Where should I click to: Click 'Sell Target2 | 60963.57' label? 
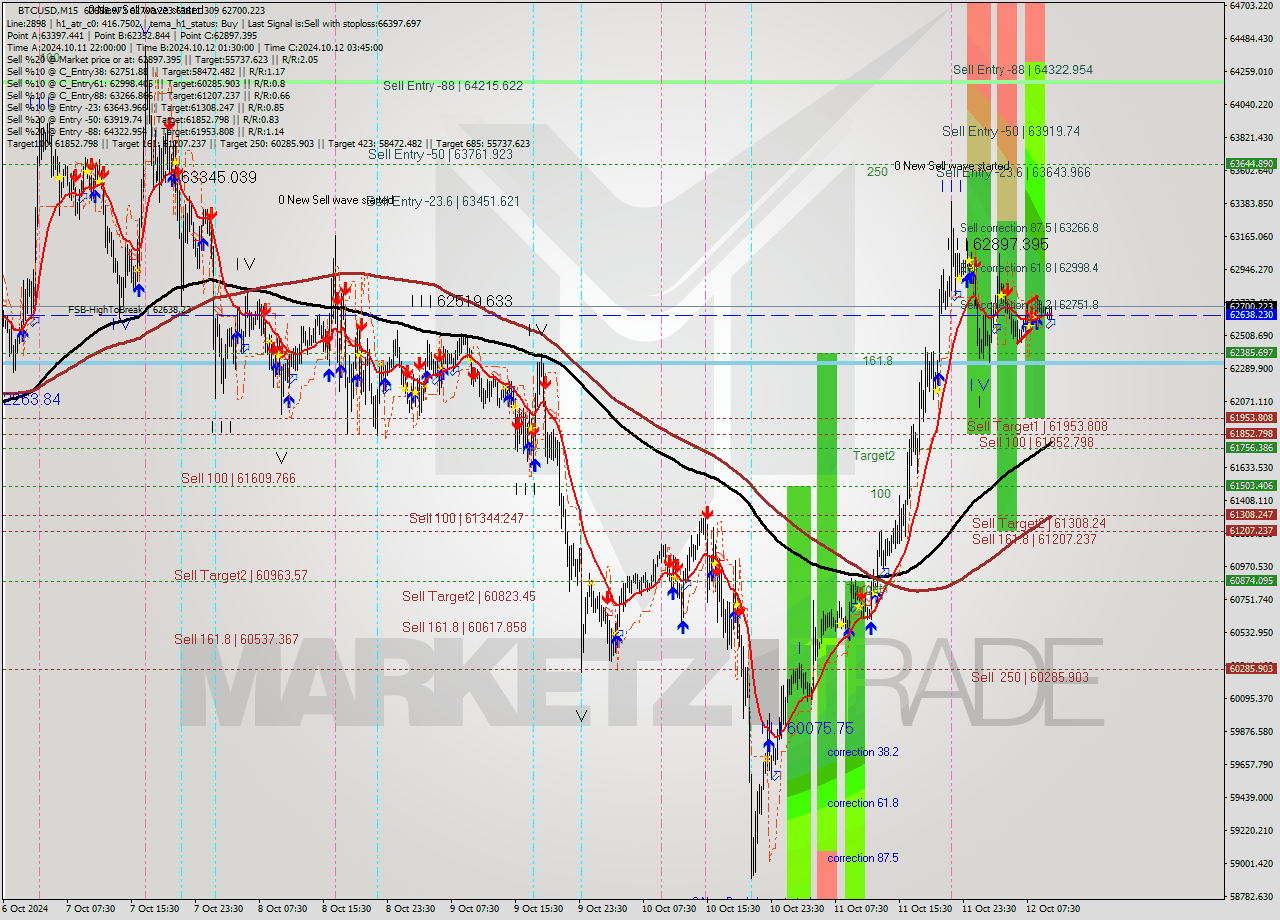coord(241,575)
